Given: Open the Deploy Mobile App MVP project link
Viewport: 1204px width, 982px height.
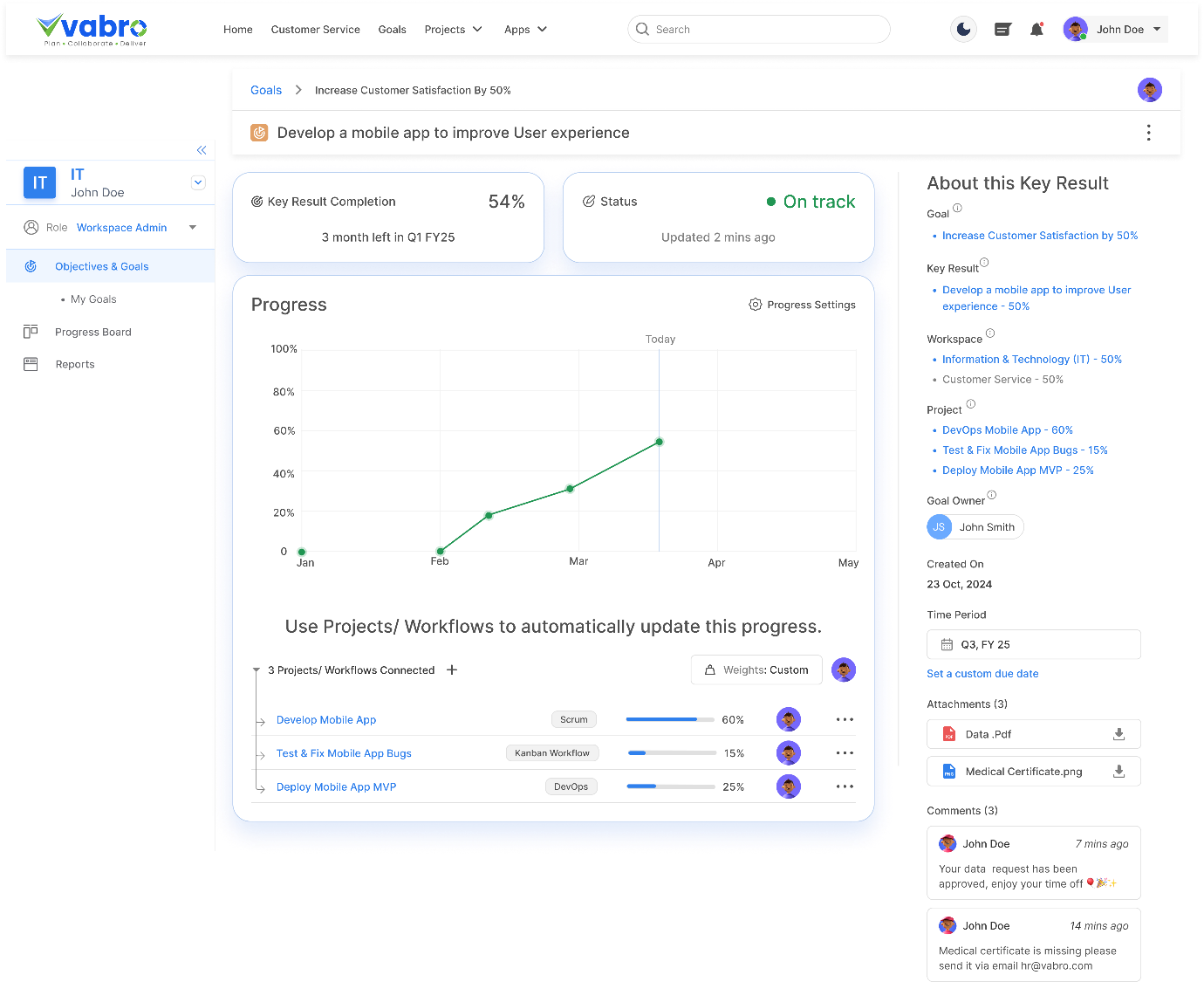Looking at the screenshot, I should [x=336, y=787].
